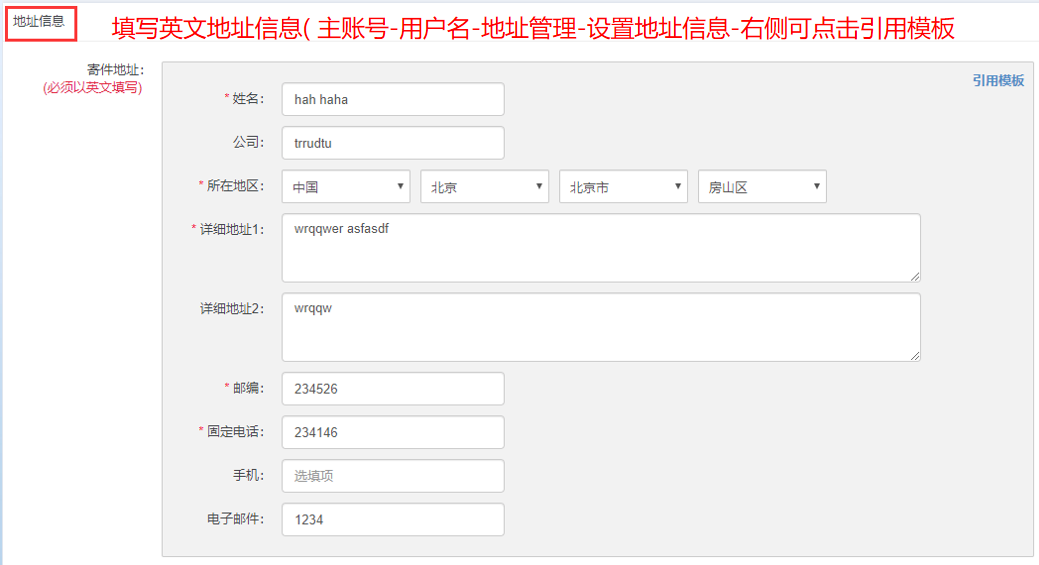Click the arrow icon of 北京市 selector

pos(677,187)
